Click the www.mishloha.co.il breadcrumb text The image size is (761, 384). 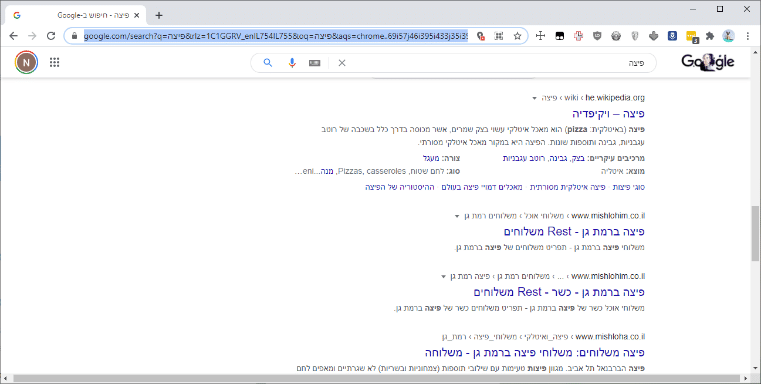pyautogui.click(x=610, y=336)
